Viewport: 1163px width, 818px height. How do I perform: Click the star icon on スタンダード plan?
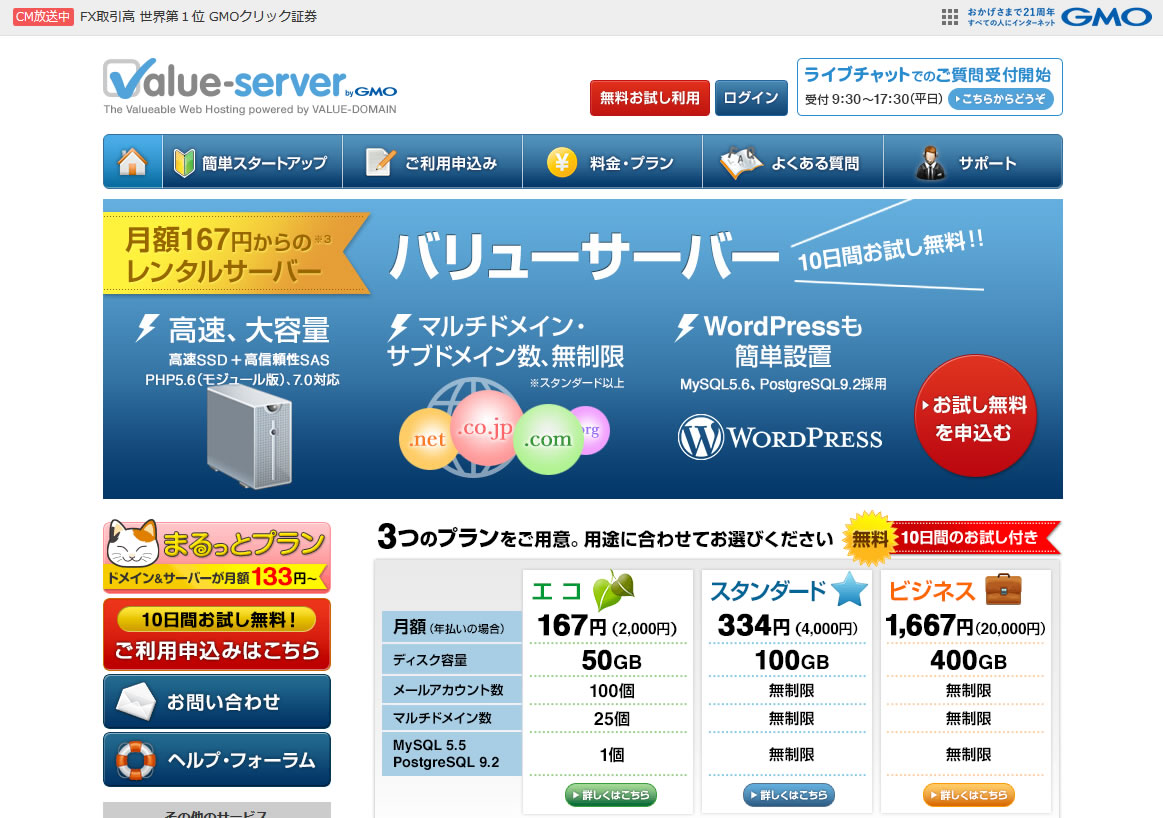click(x=849, y=590)
